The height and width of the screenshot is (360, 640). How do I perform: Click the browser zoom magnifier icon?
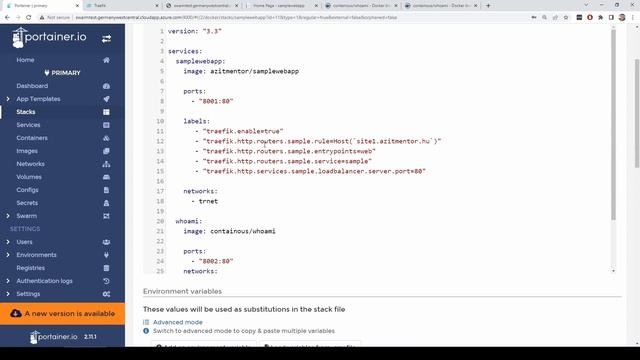coord(544,18)
